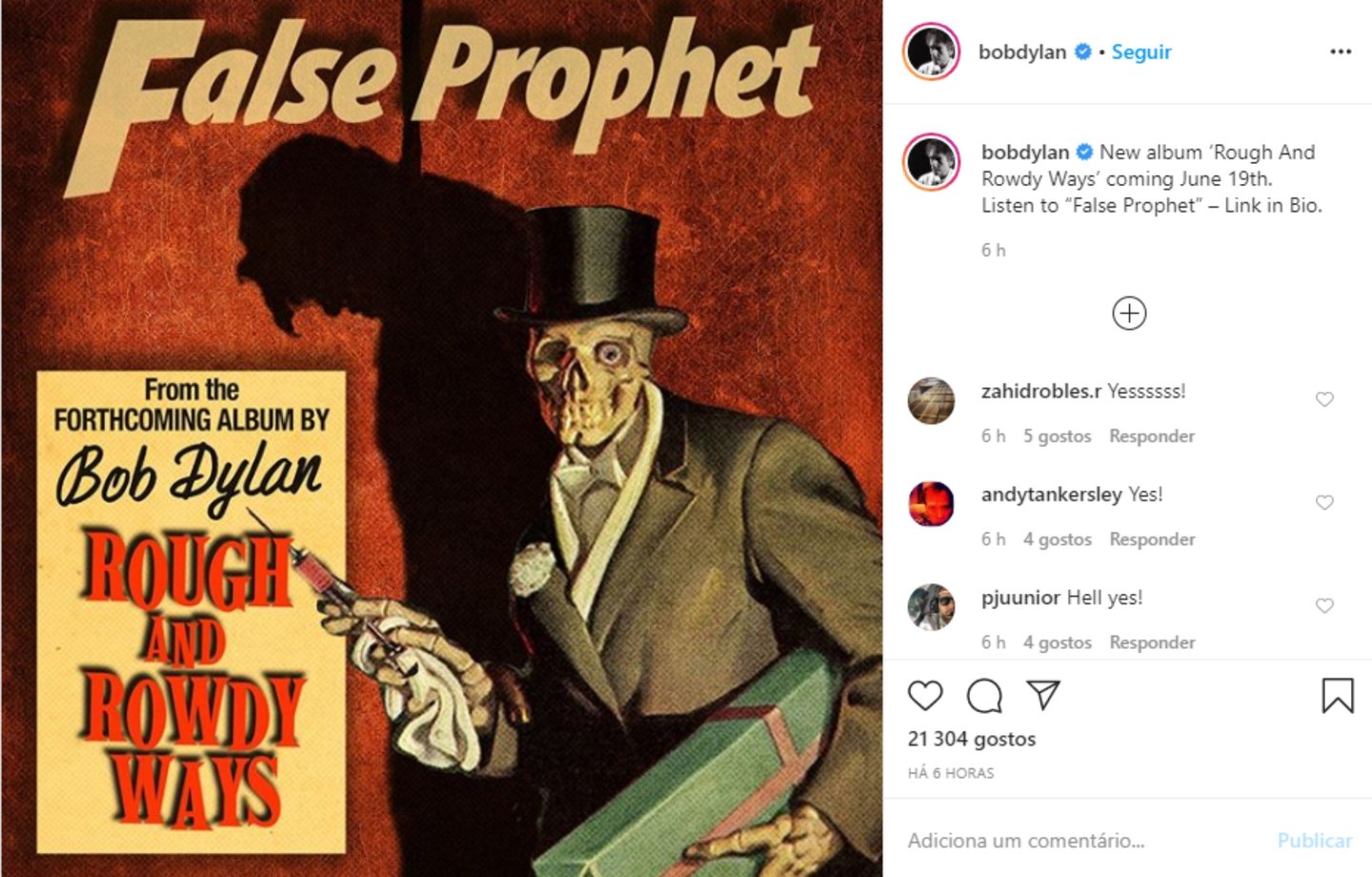The width and height of the screenshot is (1372, 877).
Task: Like pjuunior's comment heart
Action: point(1324,605)
